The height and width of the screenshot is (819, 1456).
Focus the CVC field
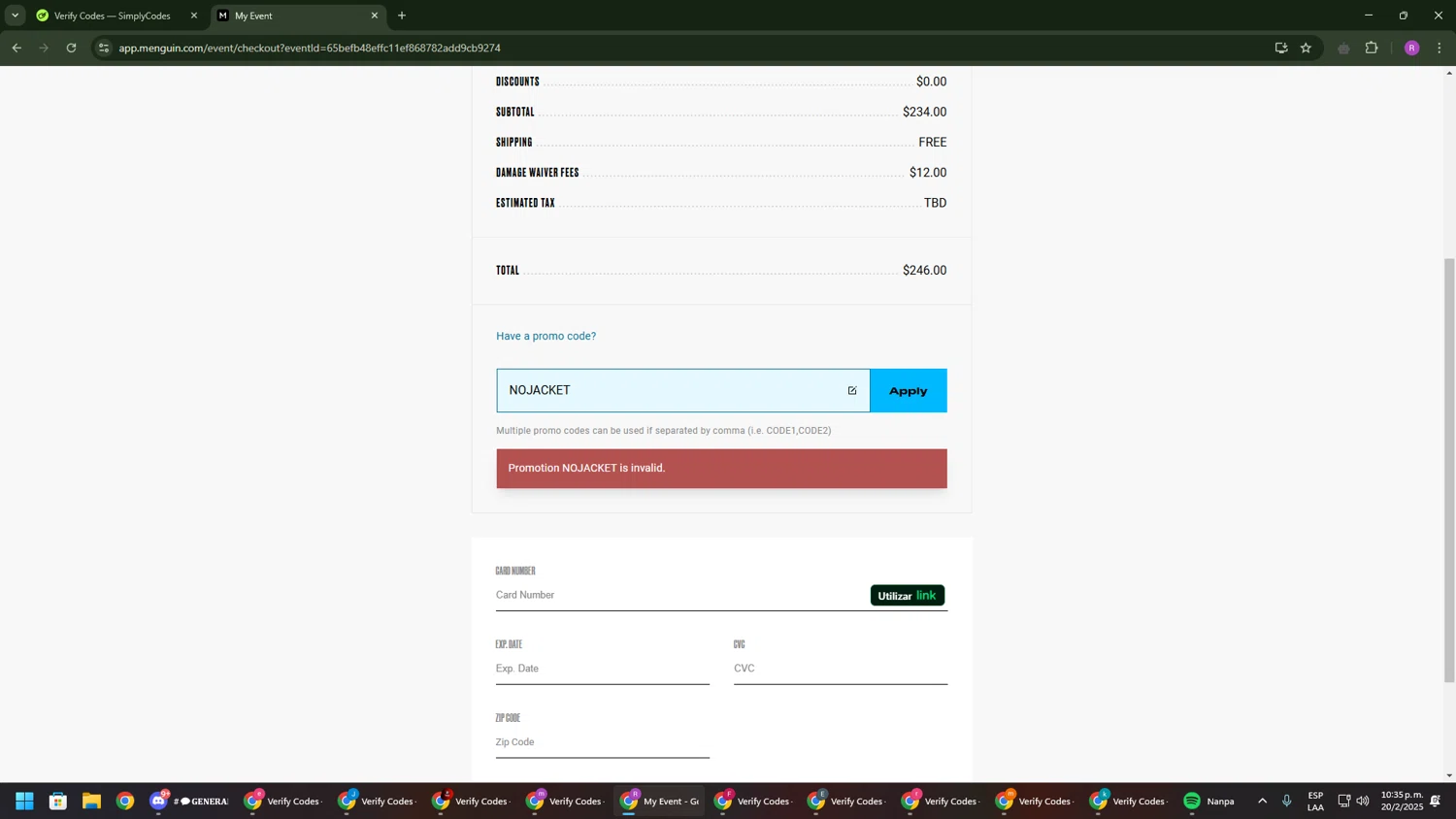[840, 669]
